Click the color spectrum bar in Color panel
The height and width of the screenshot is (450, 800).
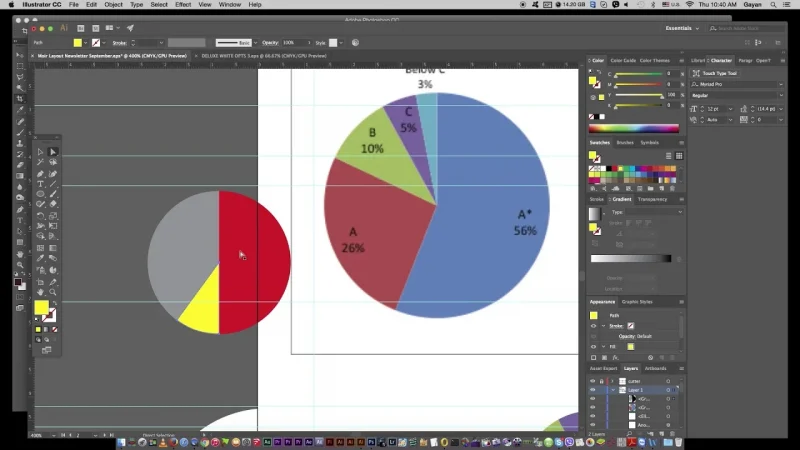(634, 128)
